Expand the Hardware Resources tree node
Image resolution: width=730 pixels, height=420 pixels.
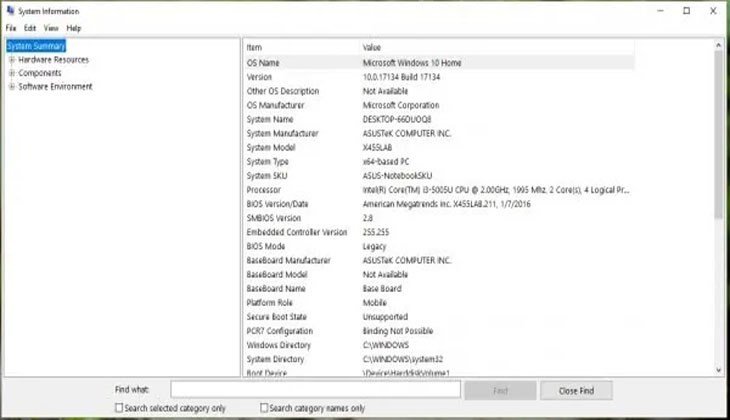pyautogui.click(x=11, y=60)
